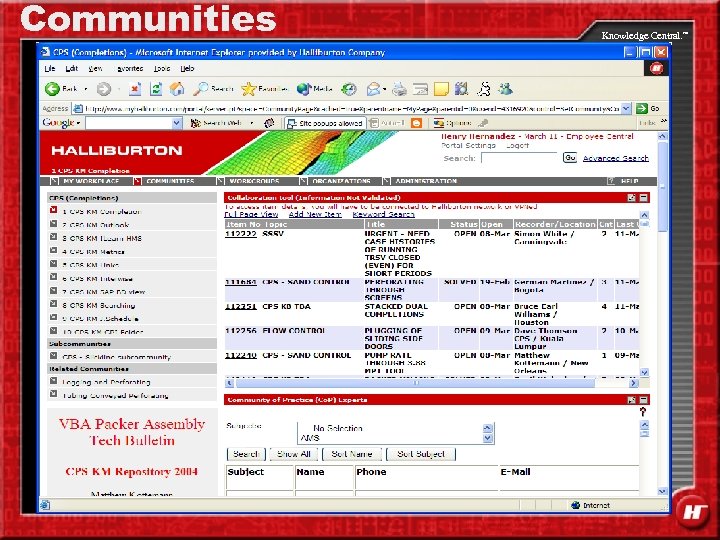720x540 pixels.
Task: Click the Full Page View link
Action: 251,214
